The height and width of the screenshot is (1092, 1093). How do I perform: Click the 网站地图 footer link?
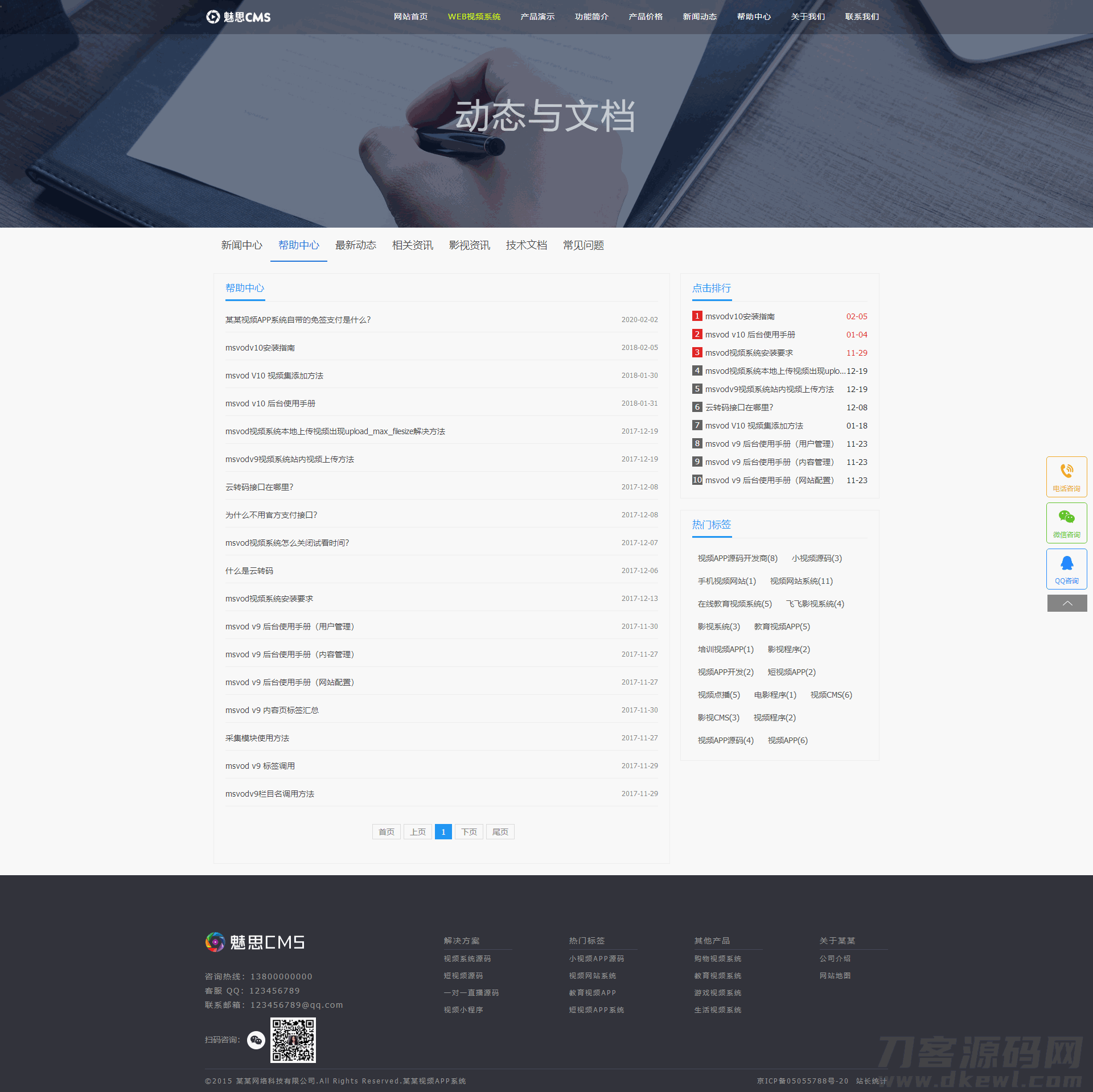click(x=835, y=976)
